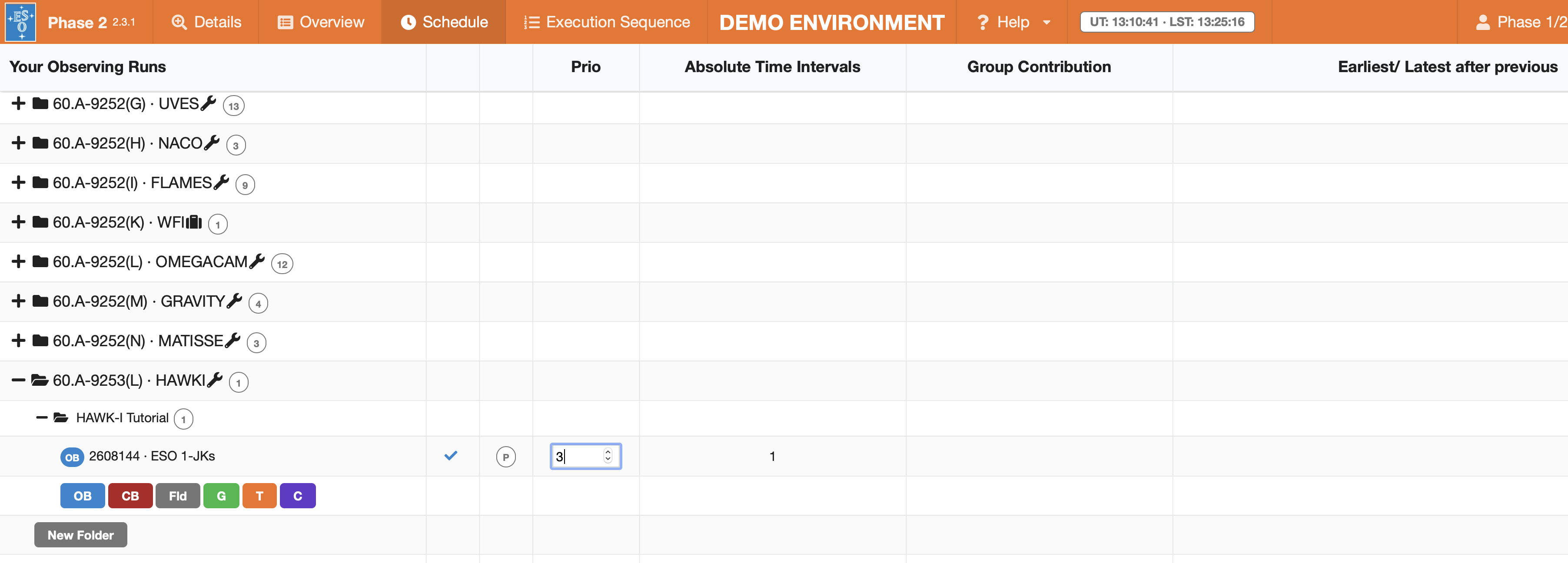Click the circled P icon in OB row
Viewport: 1568px width, 563px height.
pos(505,457)
